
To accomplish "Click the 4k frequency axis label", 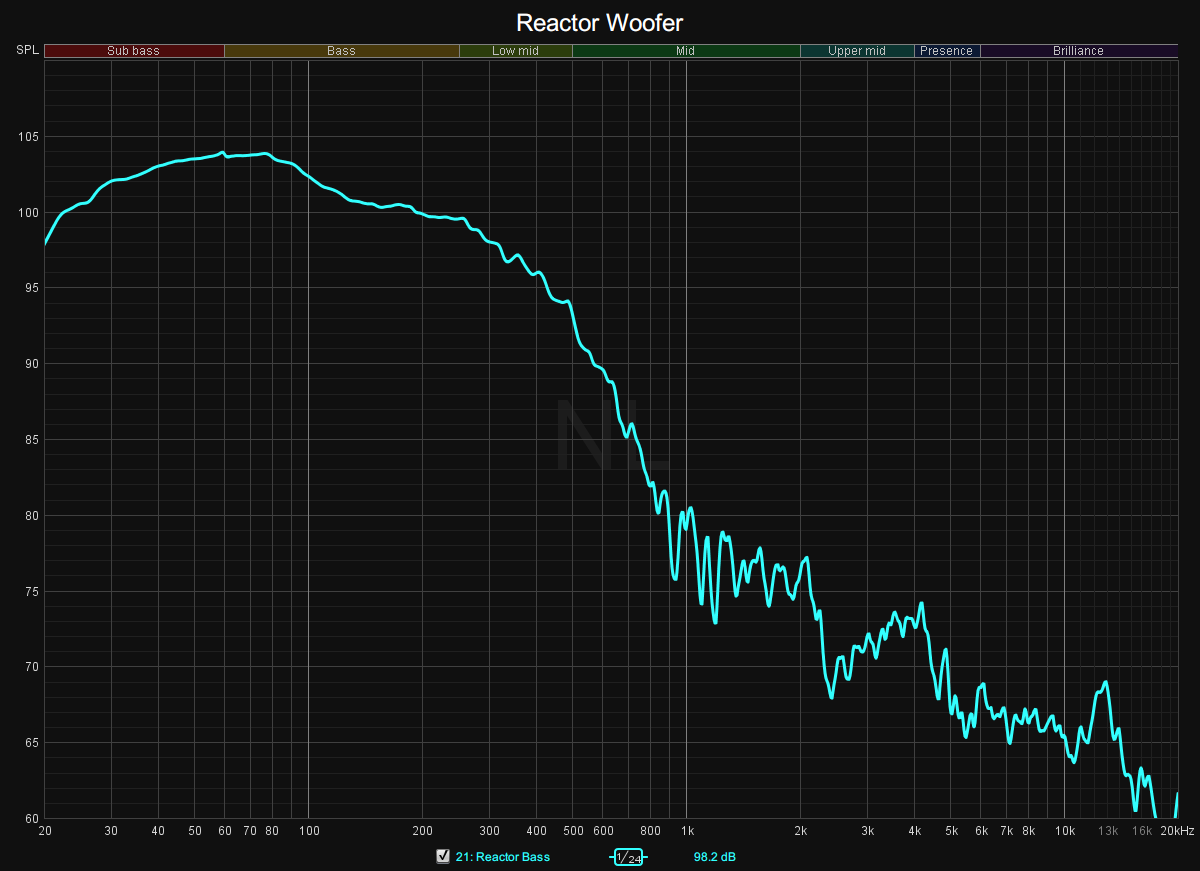I will [914, 831].
